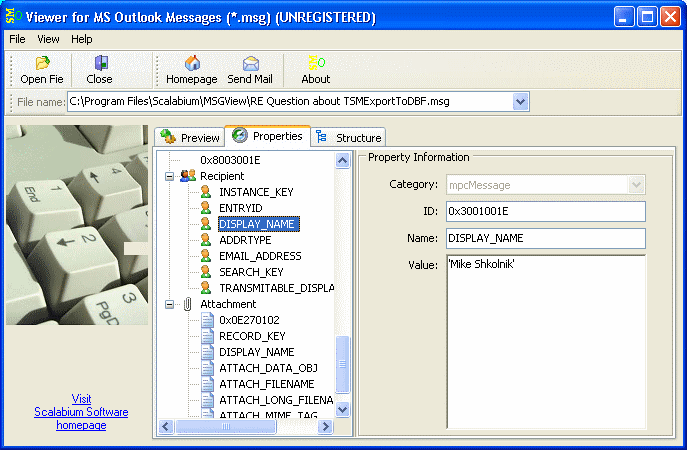This screenshot has width=687, height=450.
Task: Click in the Name field
Action: point(545,238)
